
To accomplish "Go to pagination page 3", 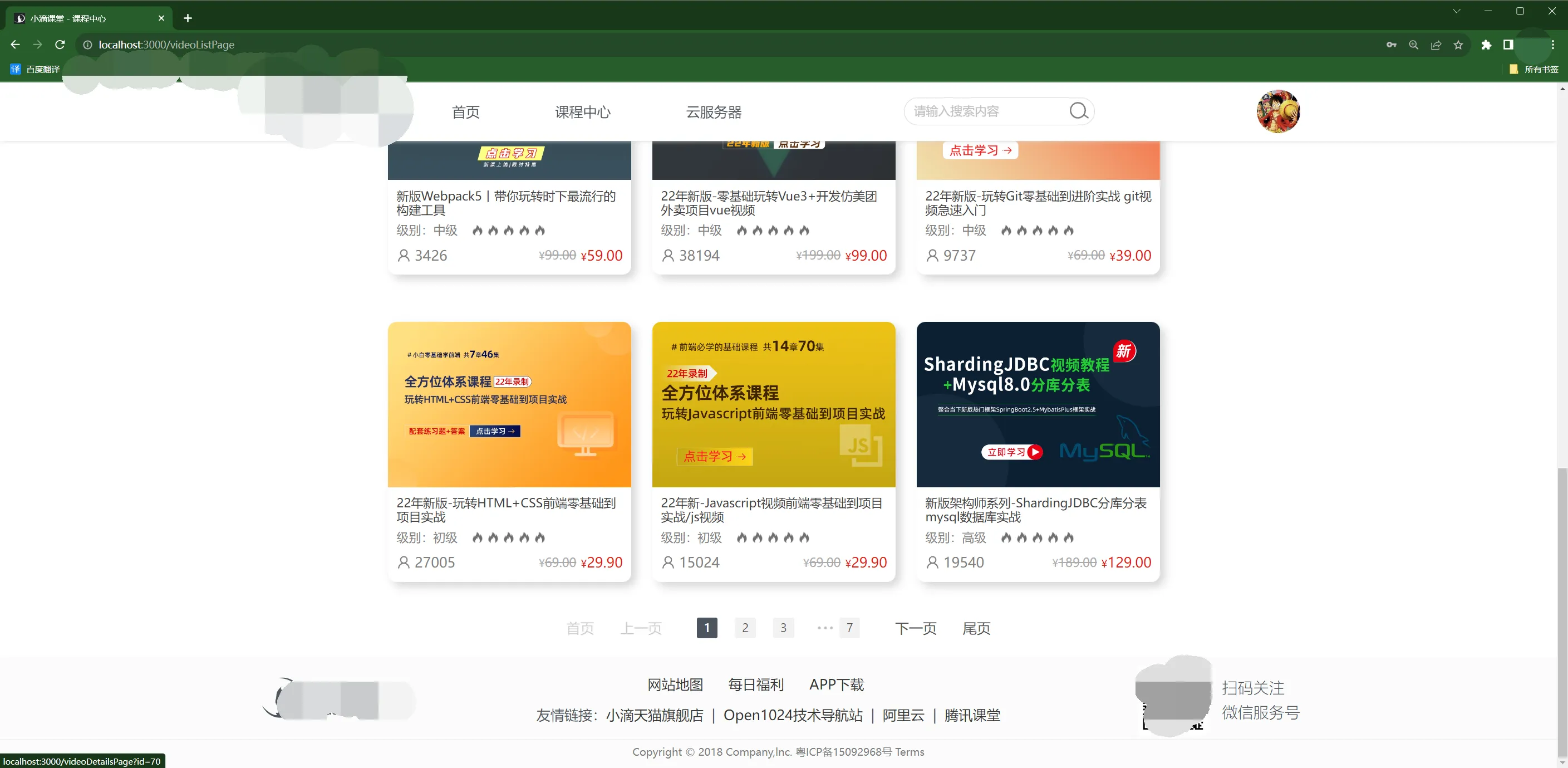I will (x=783, y=628).
